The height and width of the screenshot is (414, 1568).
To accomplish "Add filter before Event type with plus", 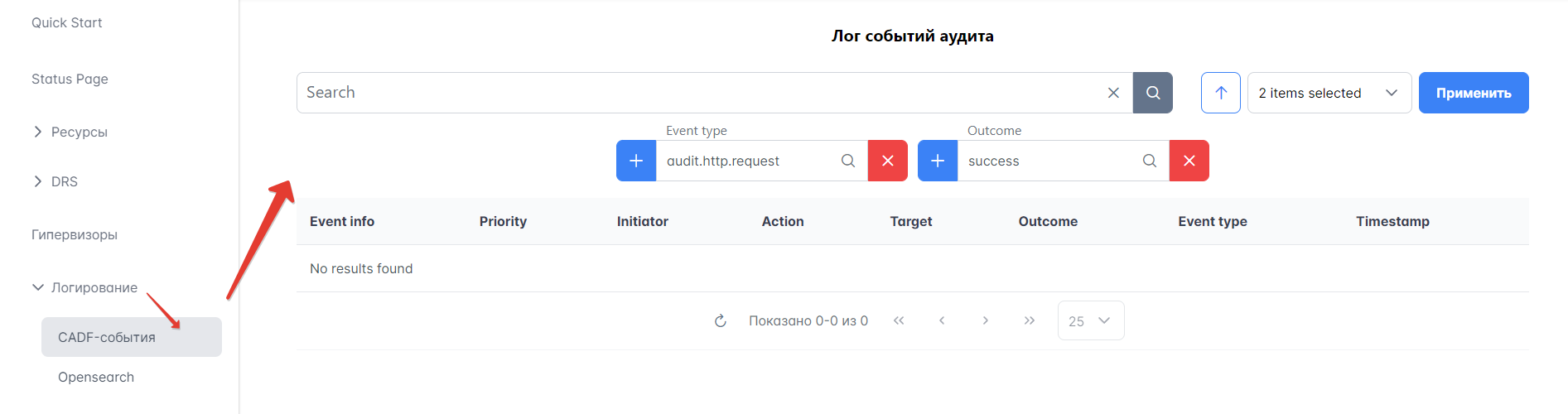I will pyautogui.click(x=636, y=161).
